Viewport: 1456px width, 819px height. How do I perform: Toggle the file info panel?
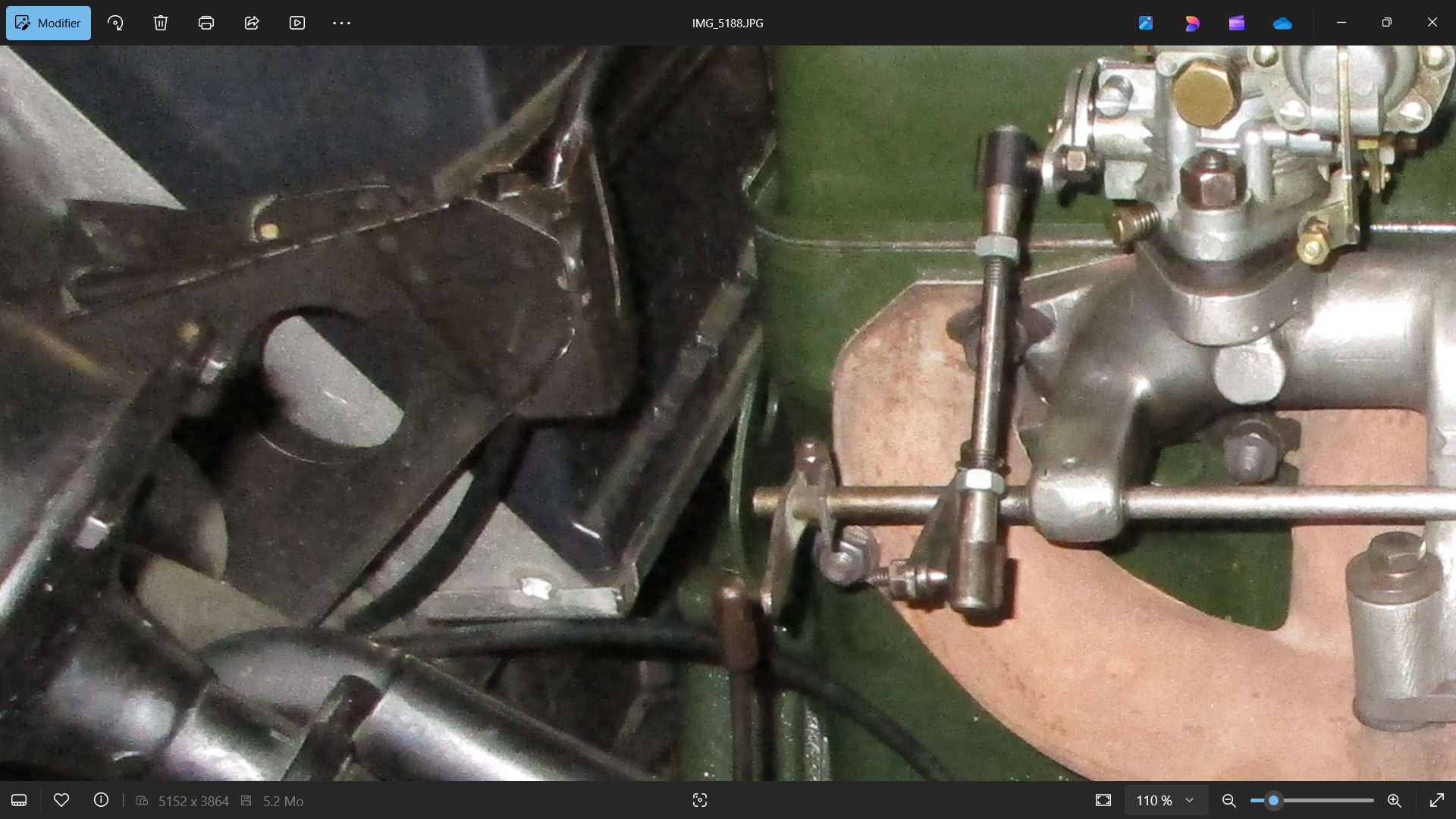coord(101,800)
